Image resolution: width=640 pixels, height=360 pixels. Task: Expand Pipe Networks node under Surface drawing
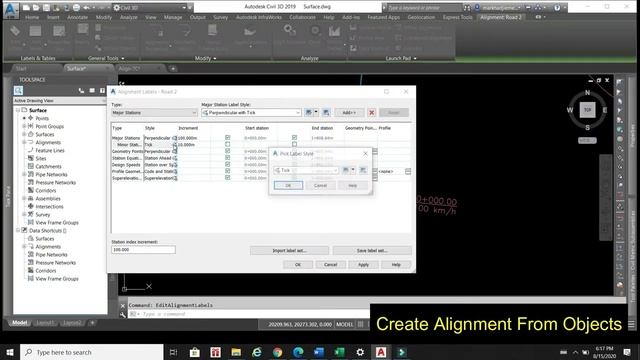[24, 175]
